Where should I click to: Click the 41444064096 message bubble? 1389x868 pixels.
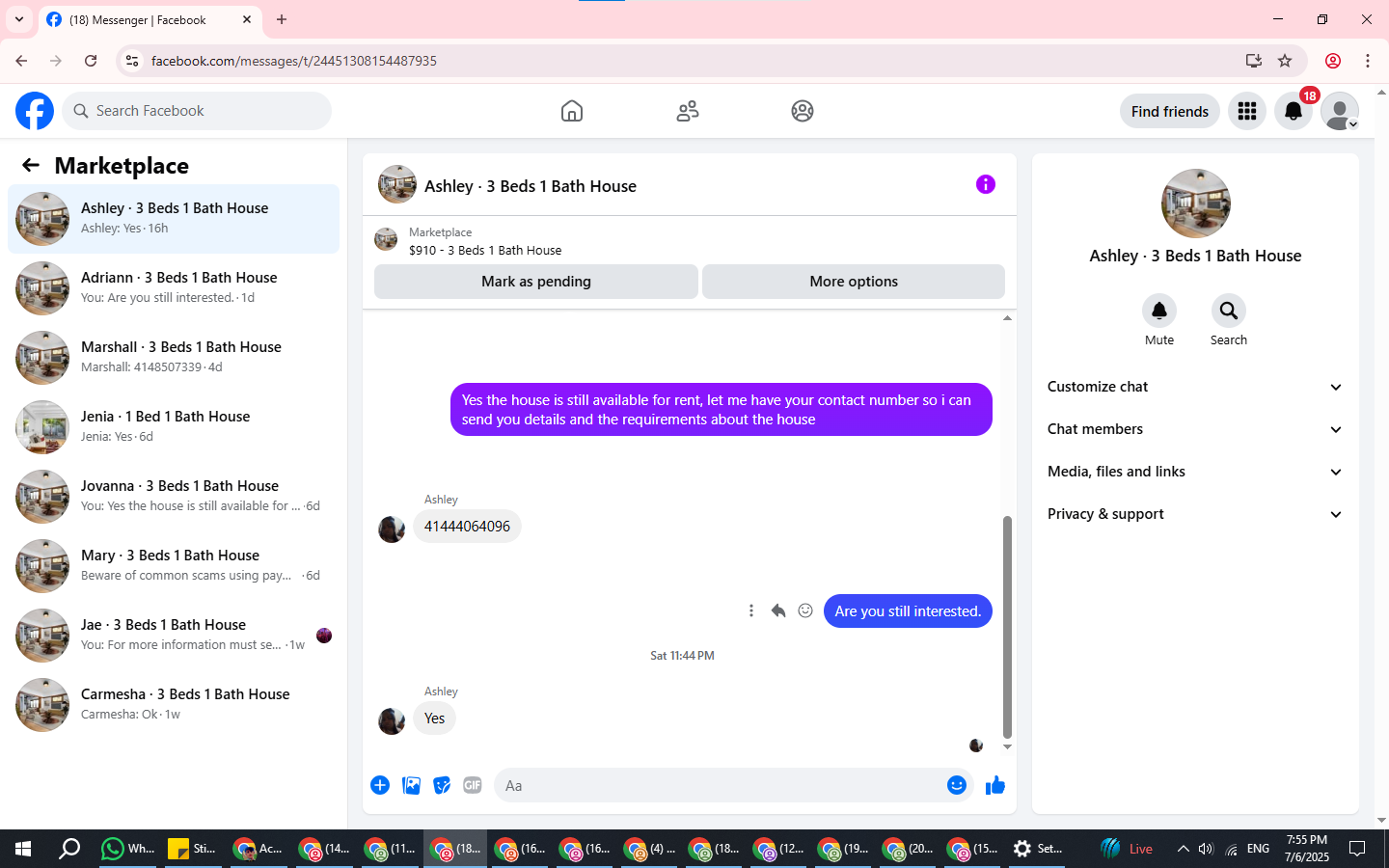[467, 527]
